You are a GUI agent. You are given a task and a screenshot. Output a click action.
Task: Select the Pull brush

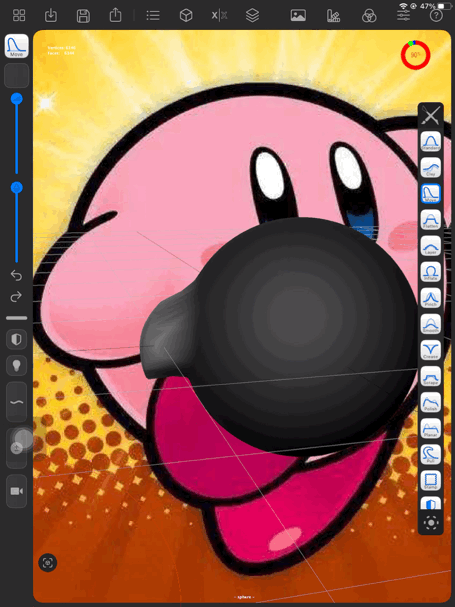coord(431,454)
